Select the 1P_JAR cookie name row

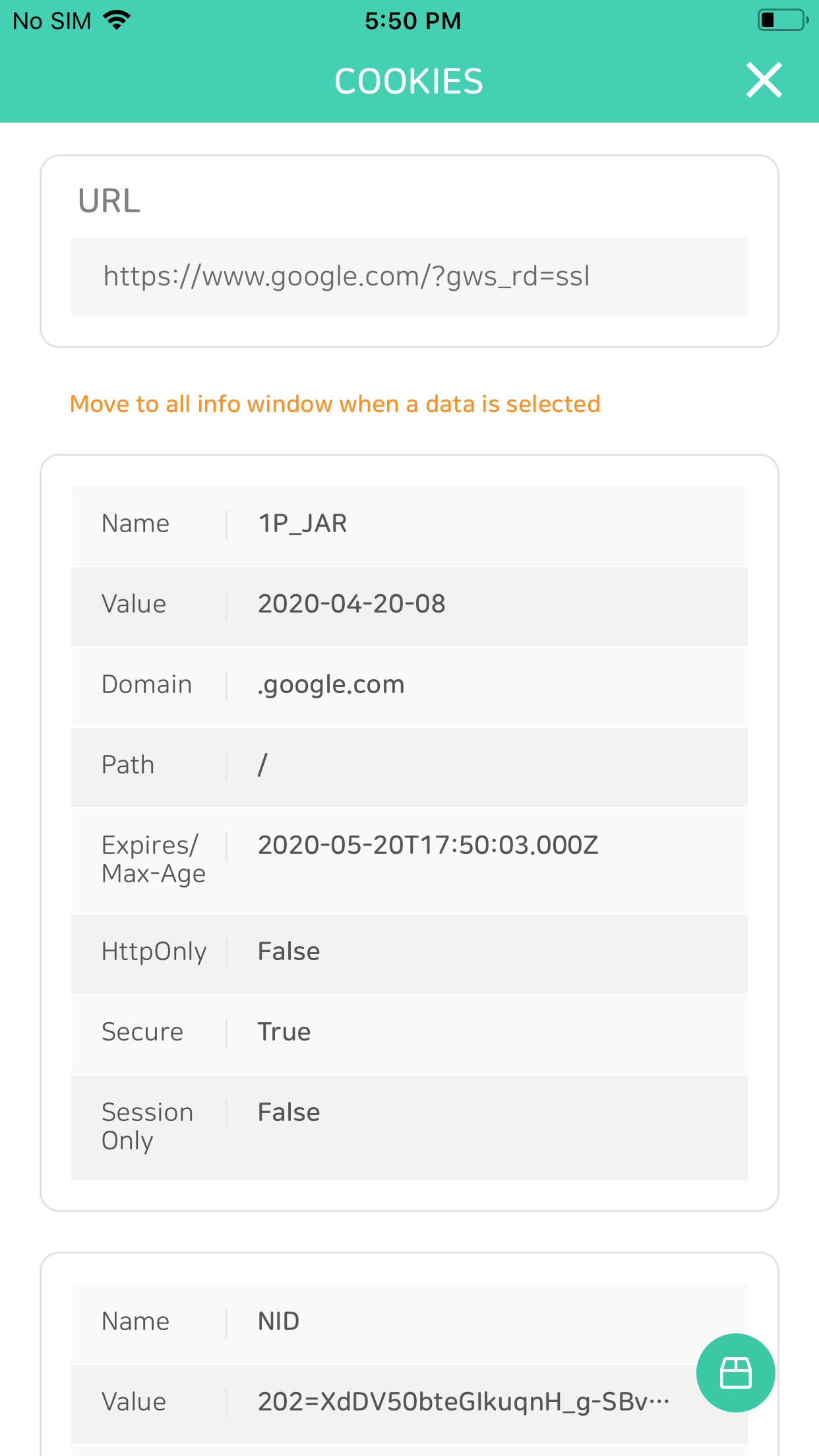tap(409, 524)
